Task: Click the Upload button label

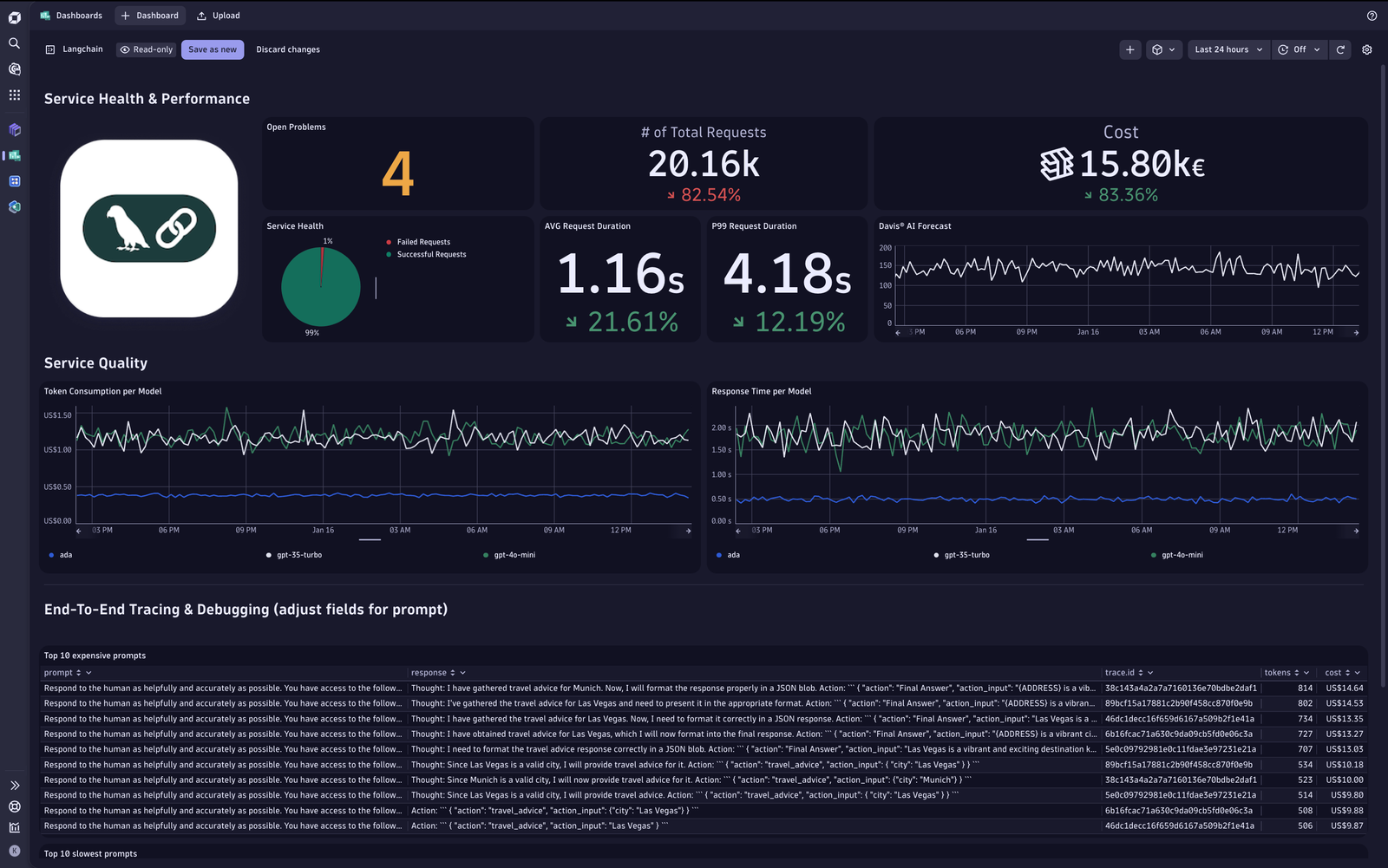Action: [x=226, y=16]
